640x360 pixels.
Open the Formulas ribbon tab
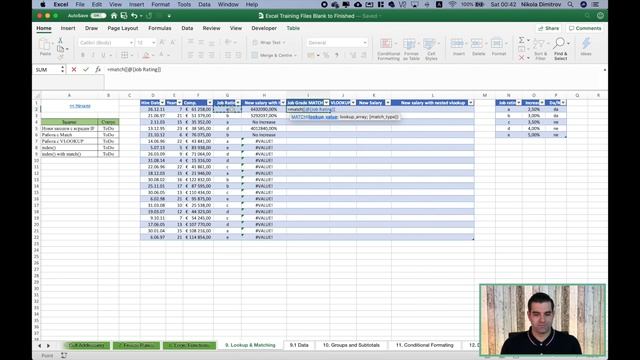pos(160,28)
